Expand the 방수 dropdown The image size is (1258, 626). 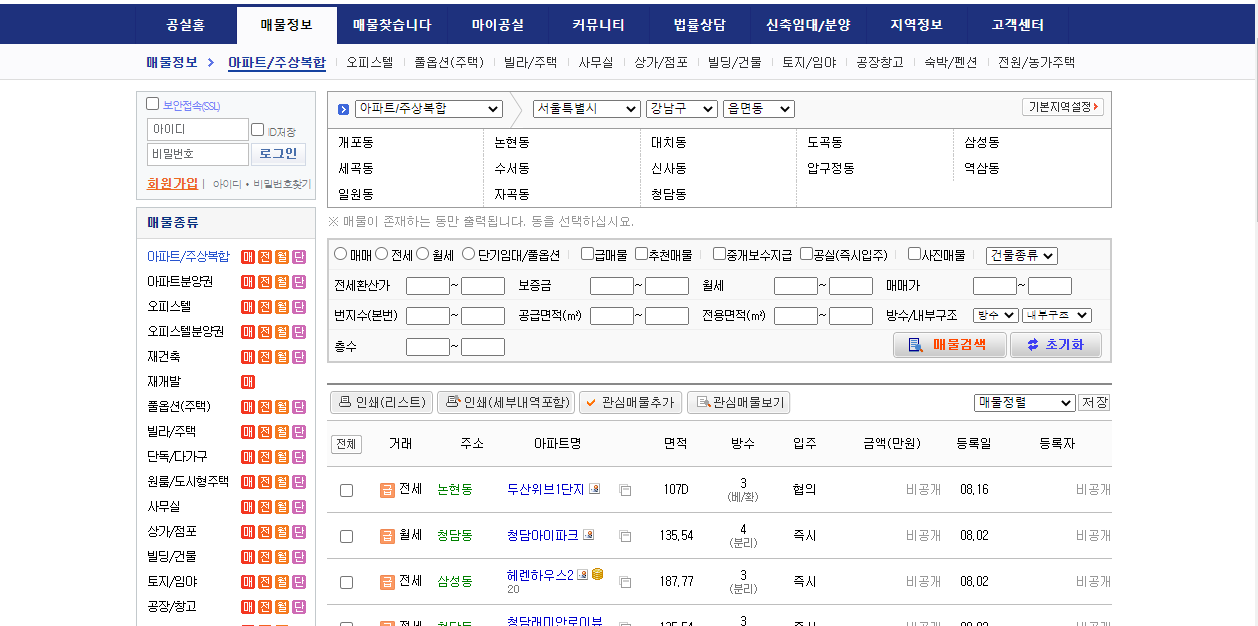(996, 315)
